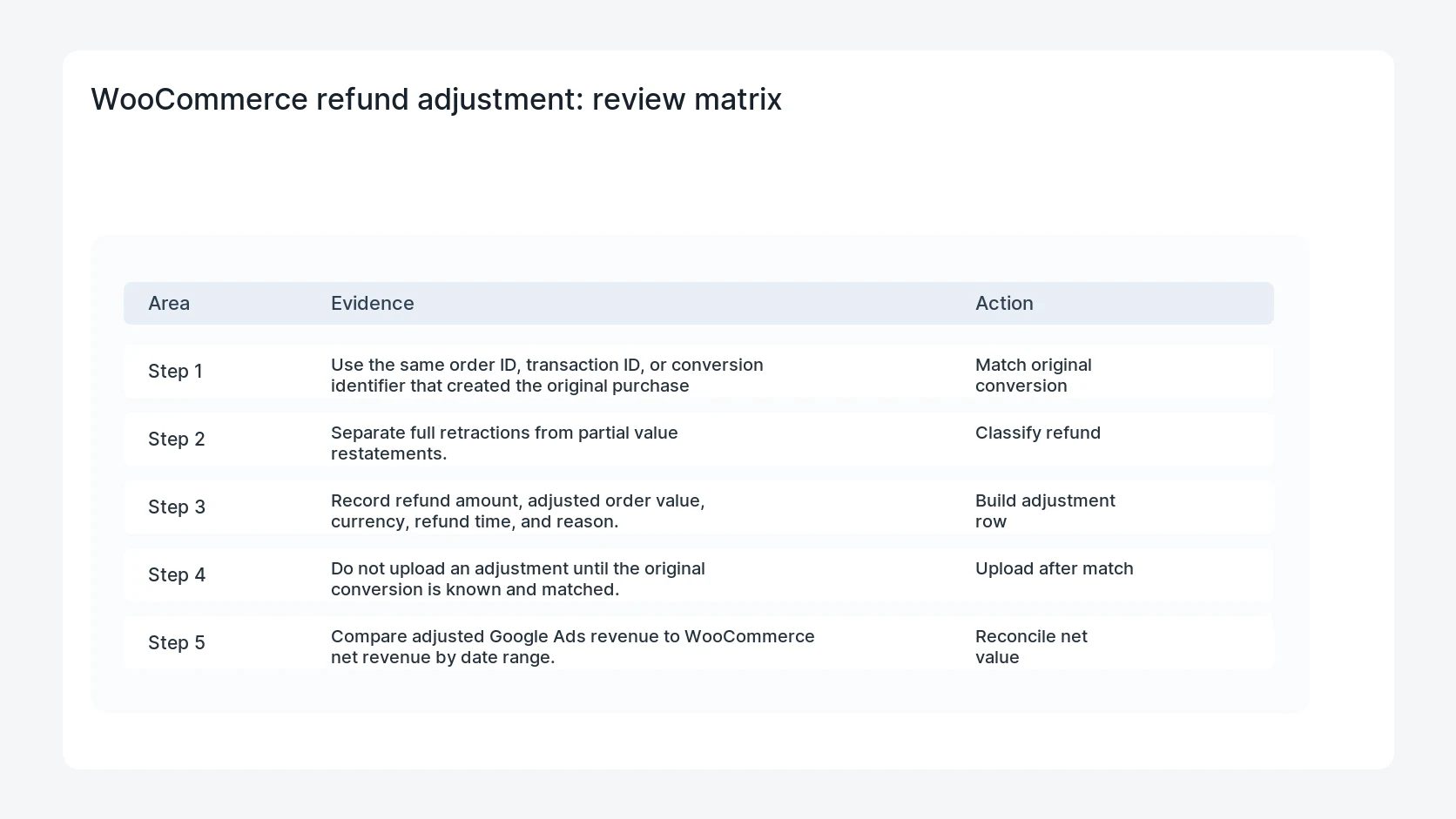Click evidence 'Record refund amount, adjusted order value'
The image size is (1456, 819).
[518, 511]
